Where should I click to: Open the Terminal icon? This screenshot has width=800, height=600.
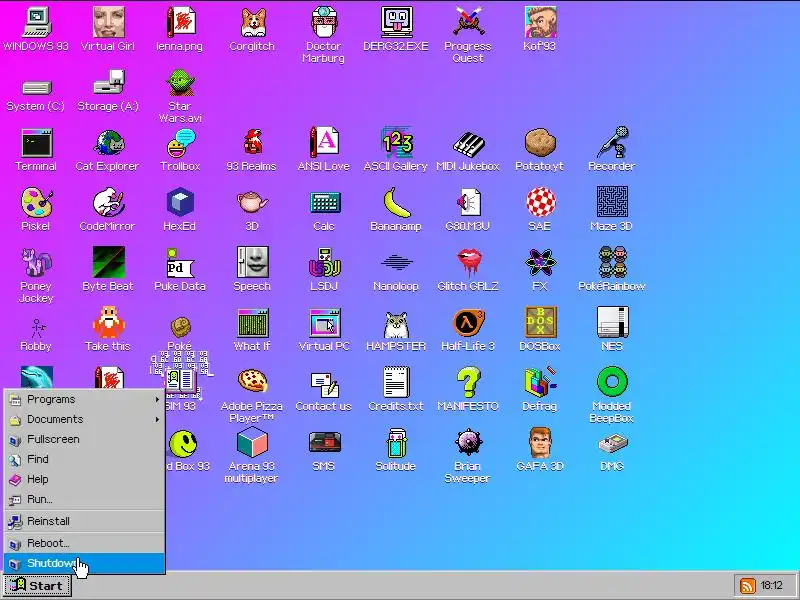(x=36, y=143)
